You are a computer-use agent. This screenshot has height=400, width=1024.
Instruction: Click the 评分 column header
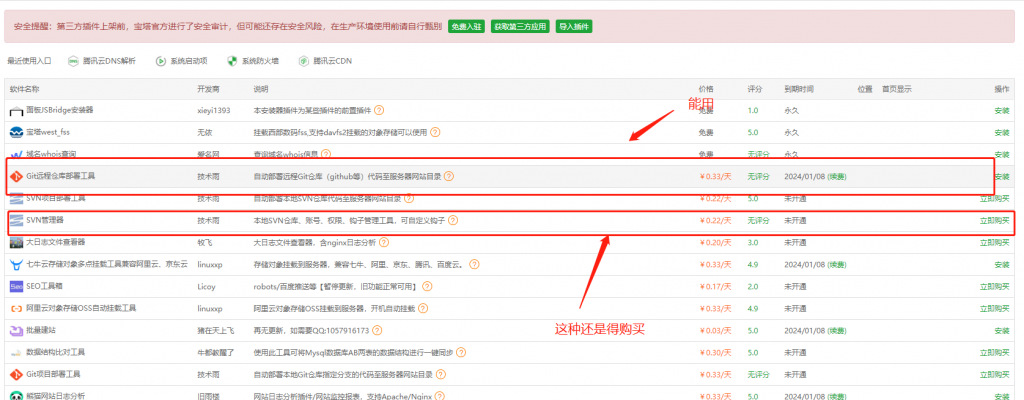click(x=754, y=89)
